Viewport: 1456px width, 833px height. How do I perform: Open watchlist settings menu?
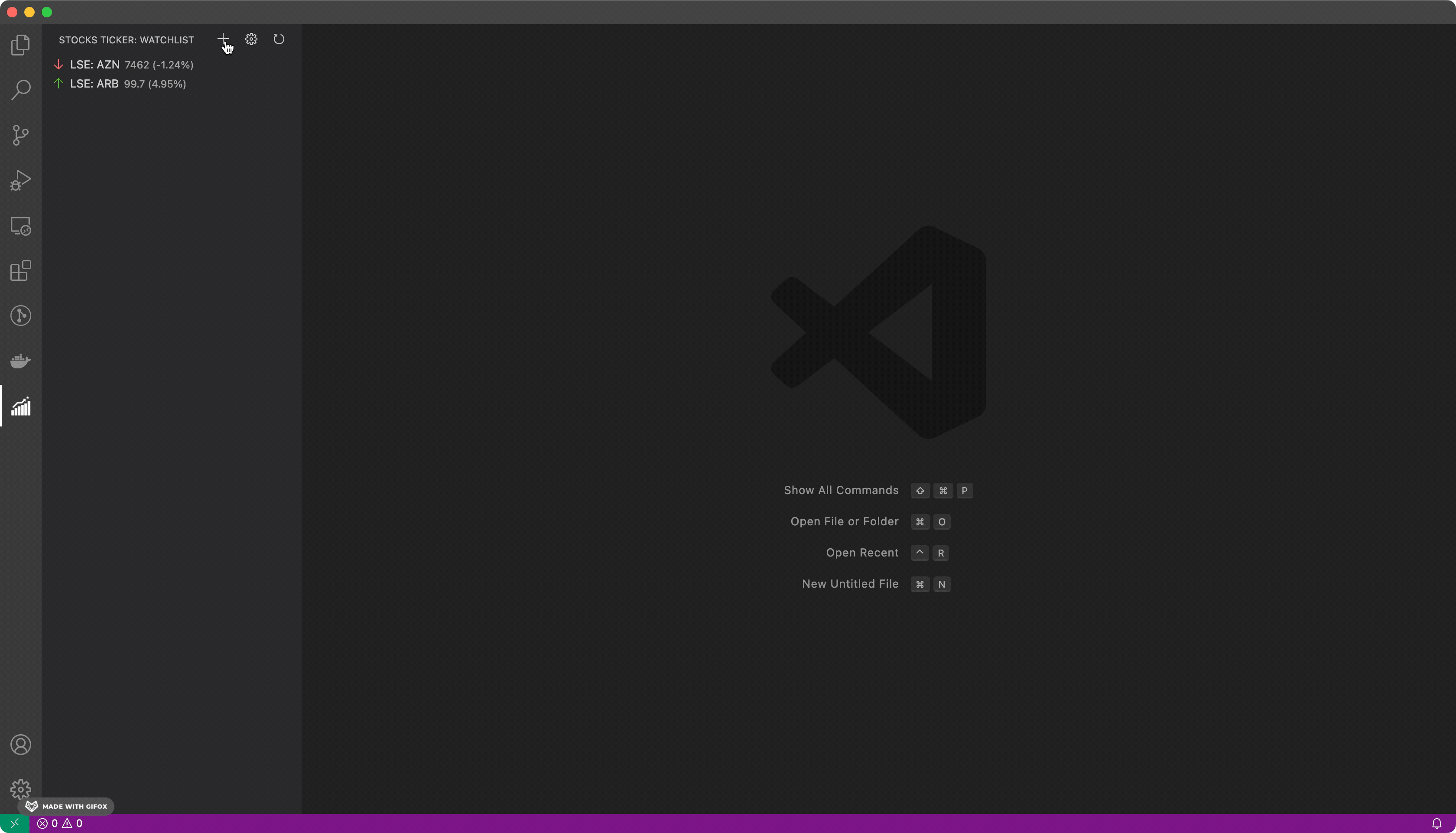click(251, 40)
